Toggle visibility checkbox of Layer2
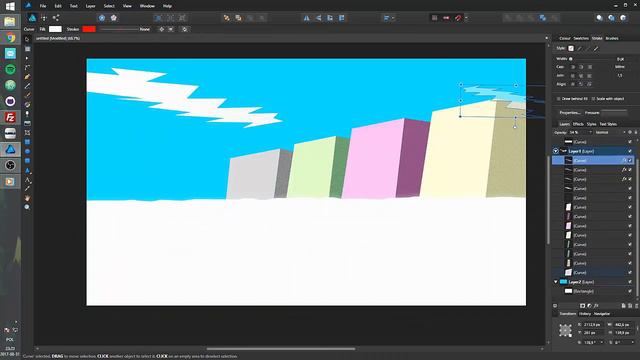 630,282
